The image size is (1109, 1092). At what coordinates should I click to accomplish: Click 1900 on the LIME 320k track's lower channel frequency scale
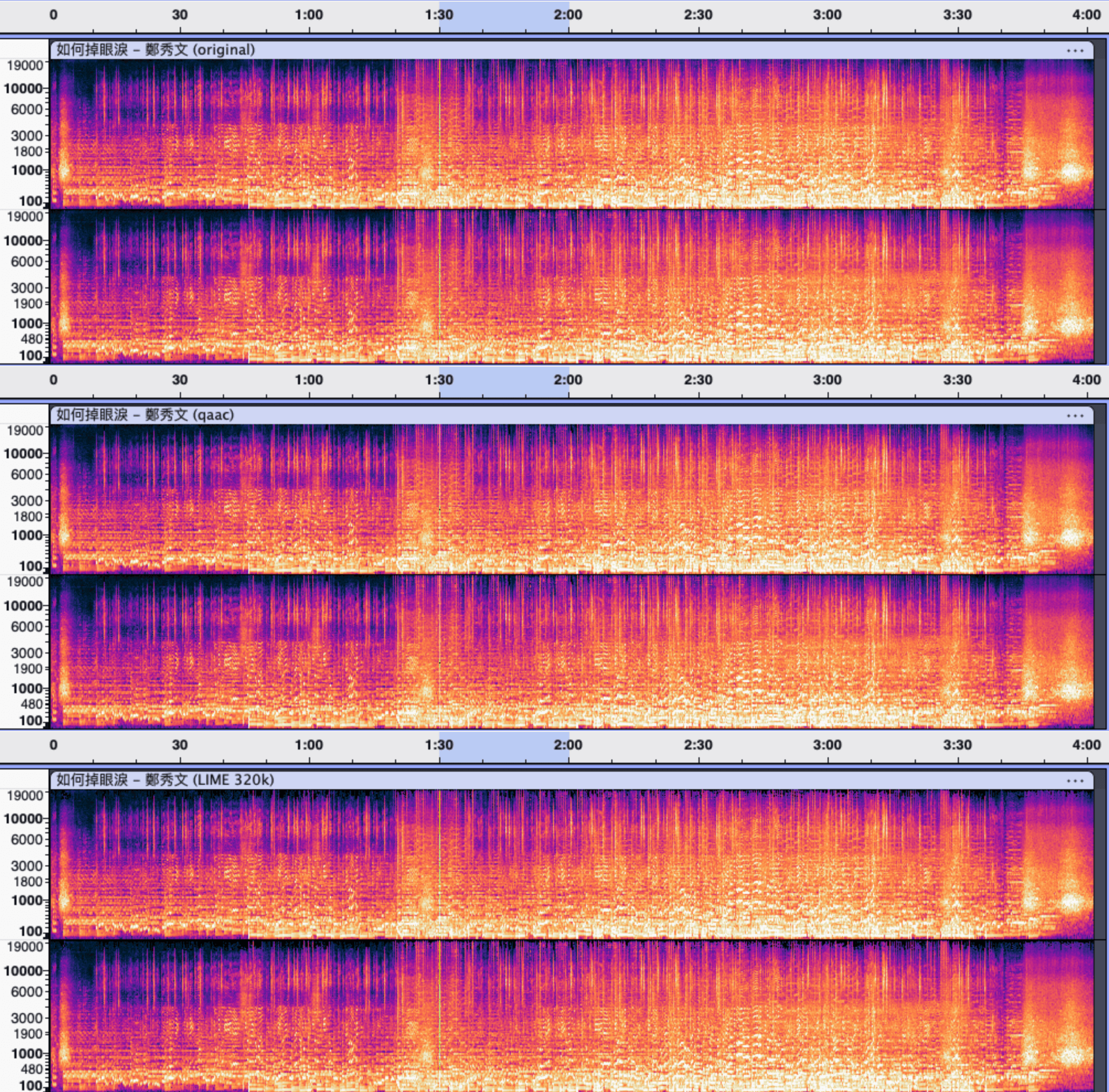tap(28, 1034)
